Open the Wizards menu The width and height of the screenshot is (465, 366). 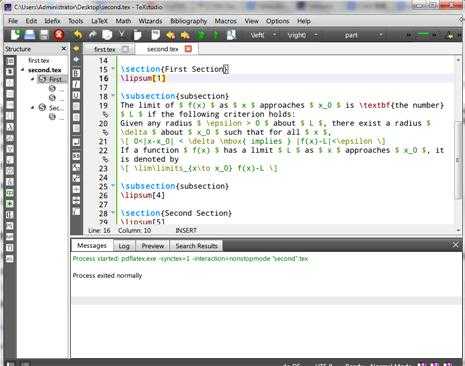point(150,21)
